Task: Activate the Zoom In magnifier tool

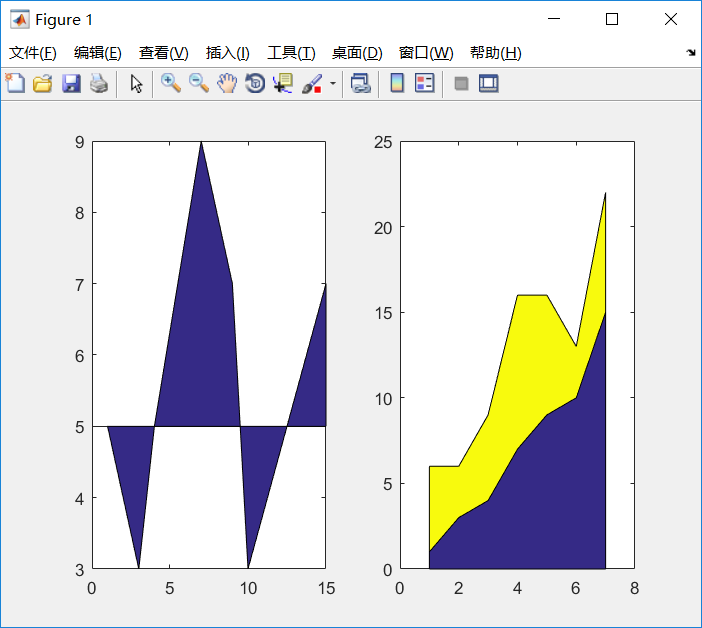Action: [x=171, y=83]
